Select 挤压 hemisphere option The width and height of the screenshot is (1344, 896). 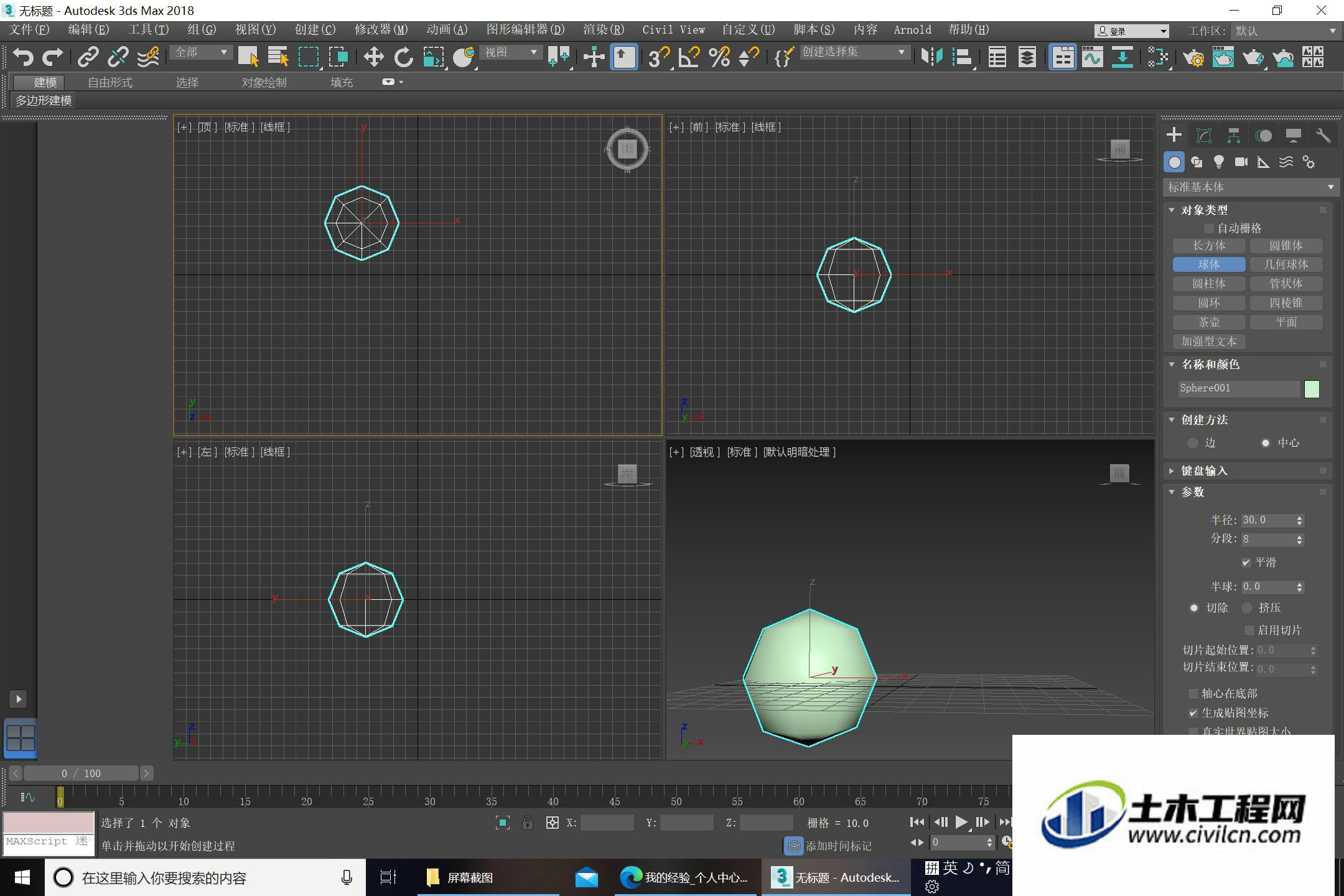[1246, 608]
